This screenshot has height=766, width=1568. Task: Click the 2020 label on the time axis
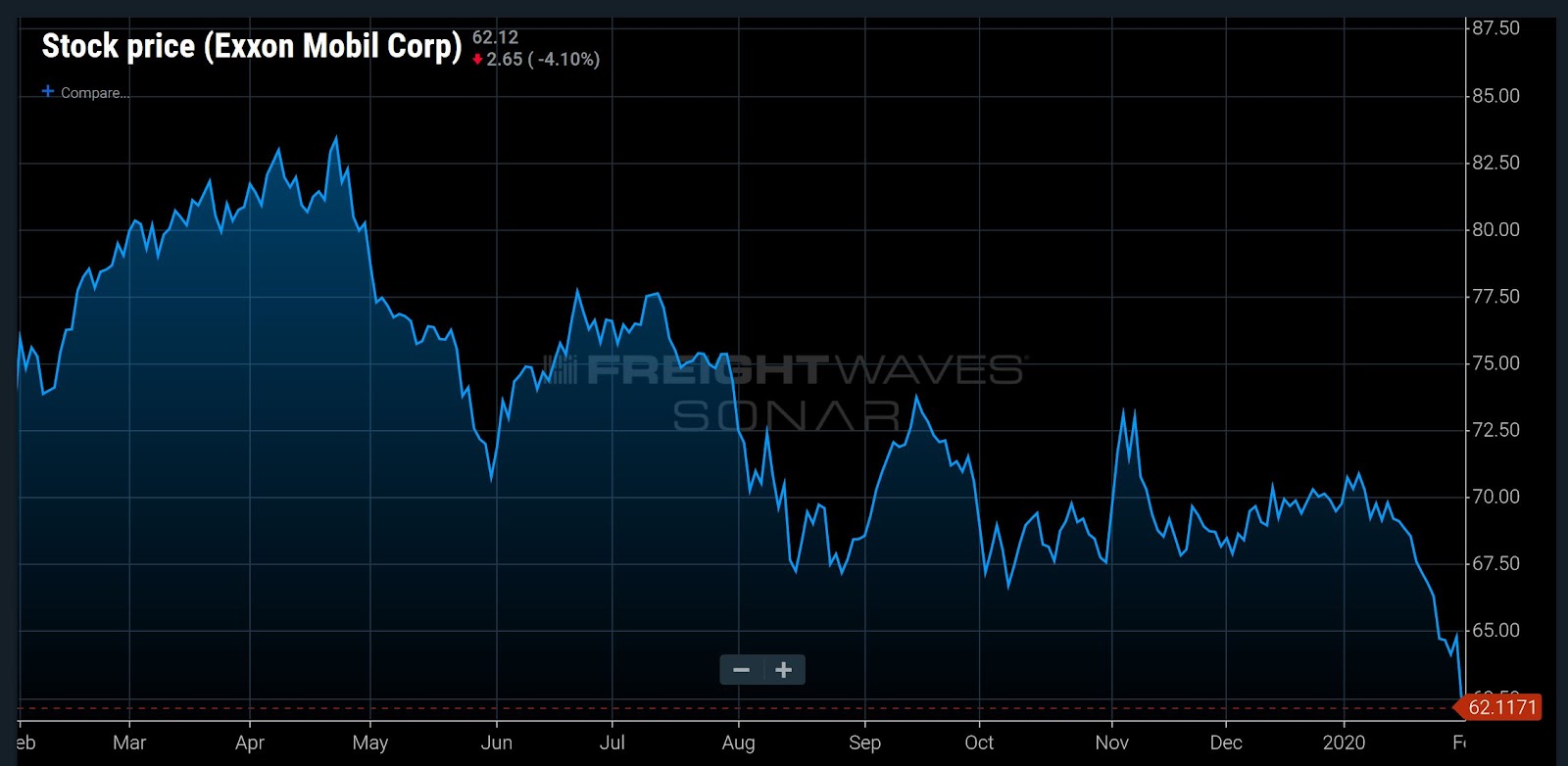tap(1344, 742)
